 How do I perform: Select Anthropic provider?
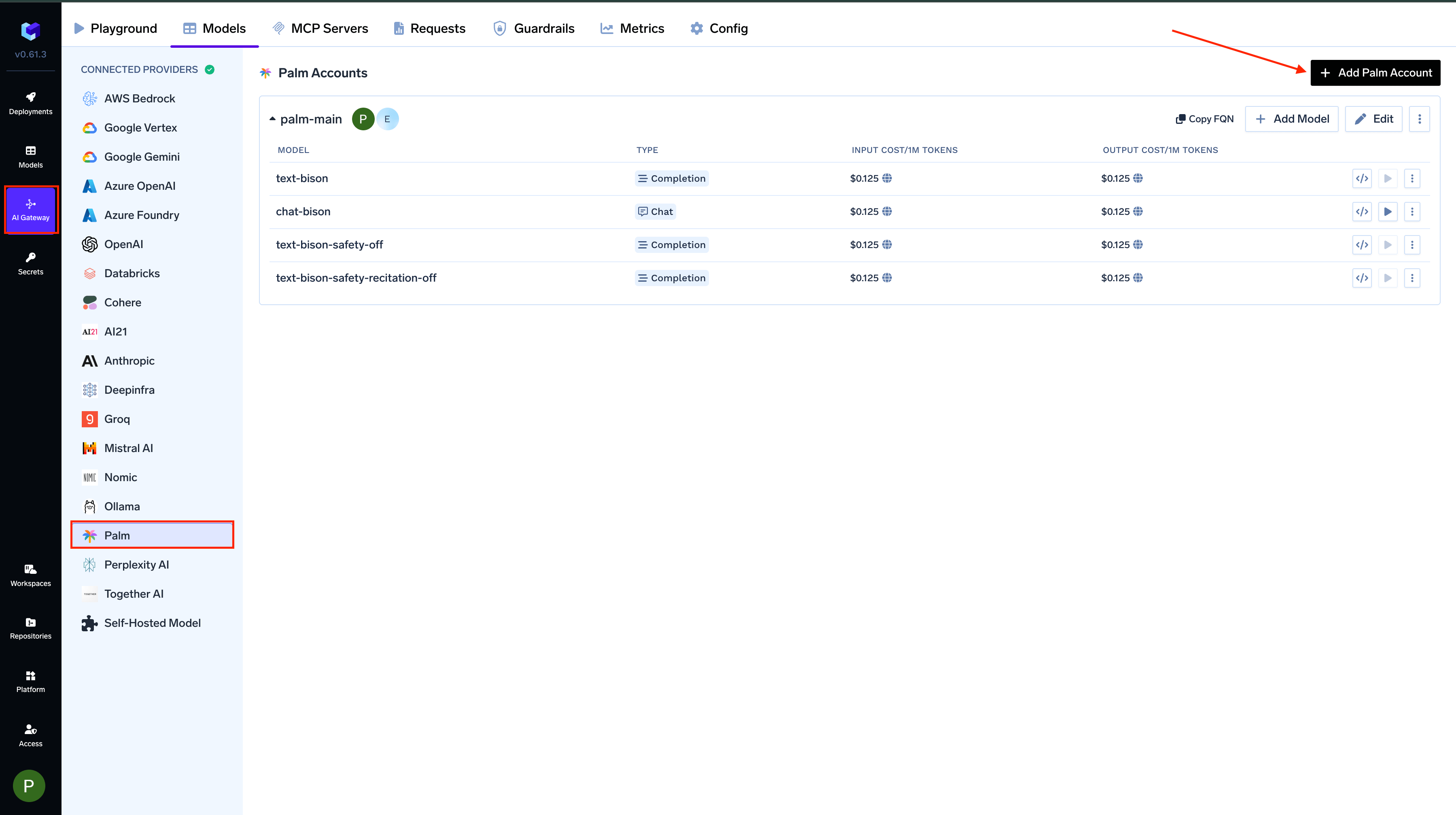click(x=153, y=361)
